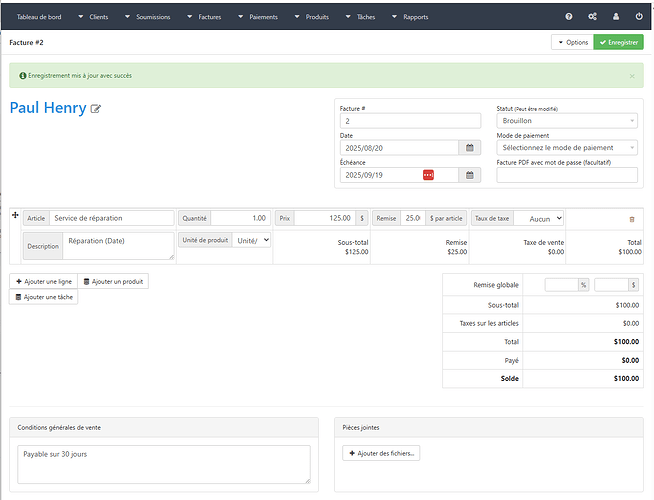Edit client Paul Henry pencil icon
Screen dimensions: 654x500
[96, 109]
